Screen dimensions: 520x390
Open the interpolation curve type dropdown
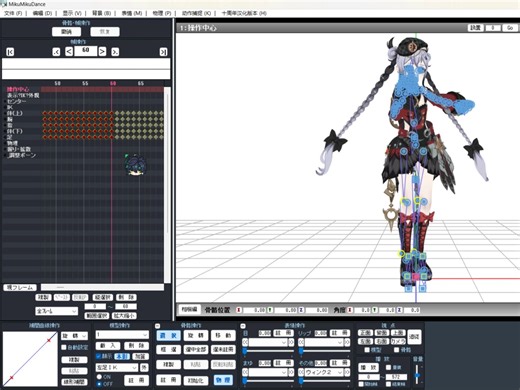tap(74, 336)
